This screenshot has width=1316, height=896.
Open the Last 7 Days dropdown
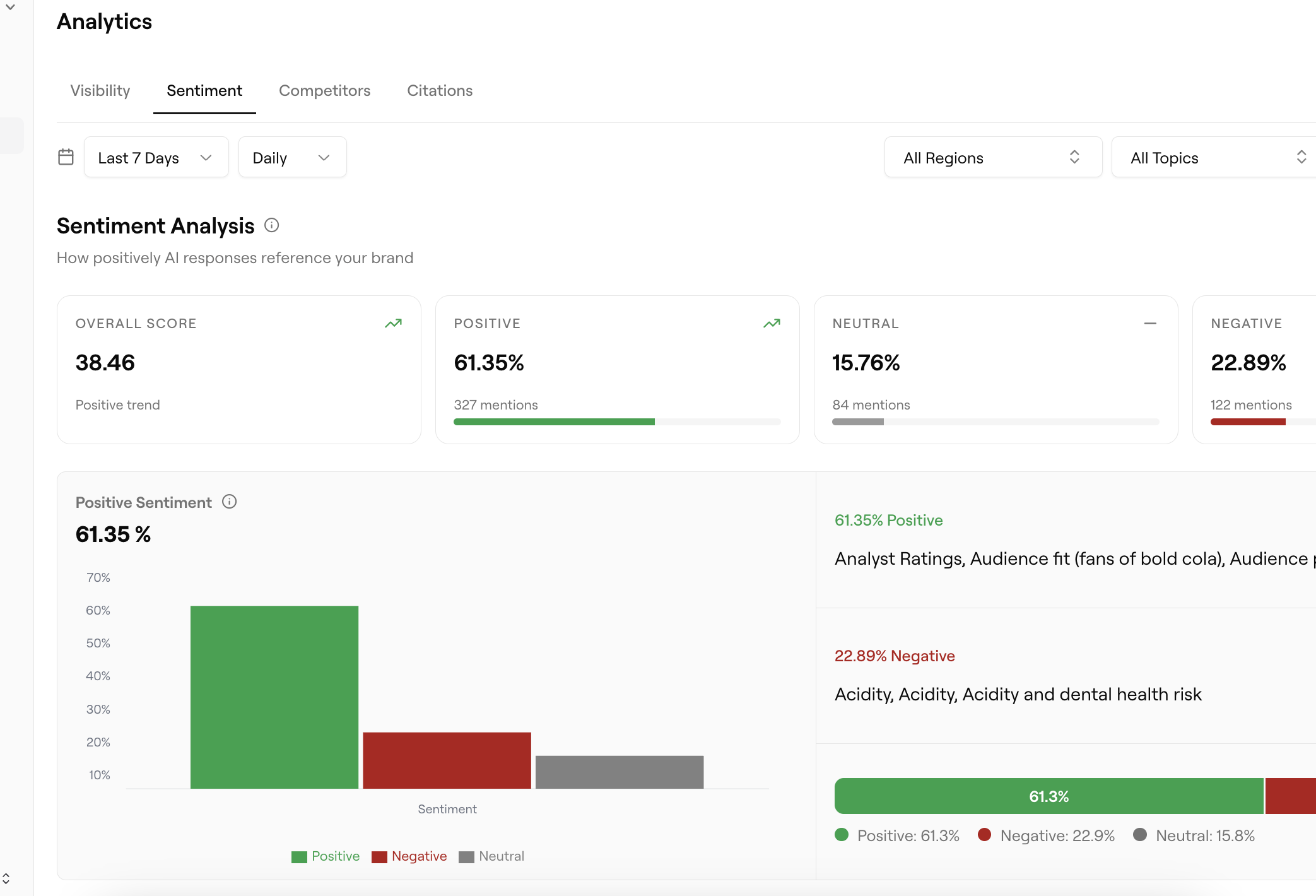click(156, 157)
